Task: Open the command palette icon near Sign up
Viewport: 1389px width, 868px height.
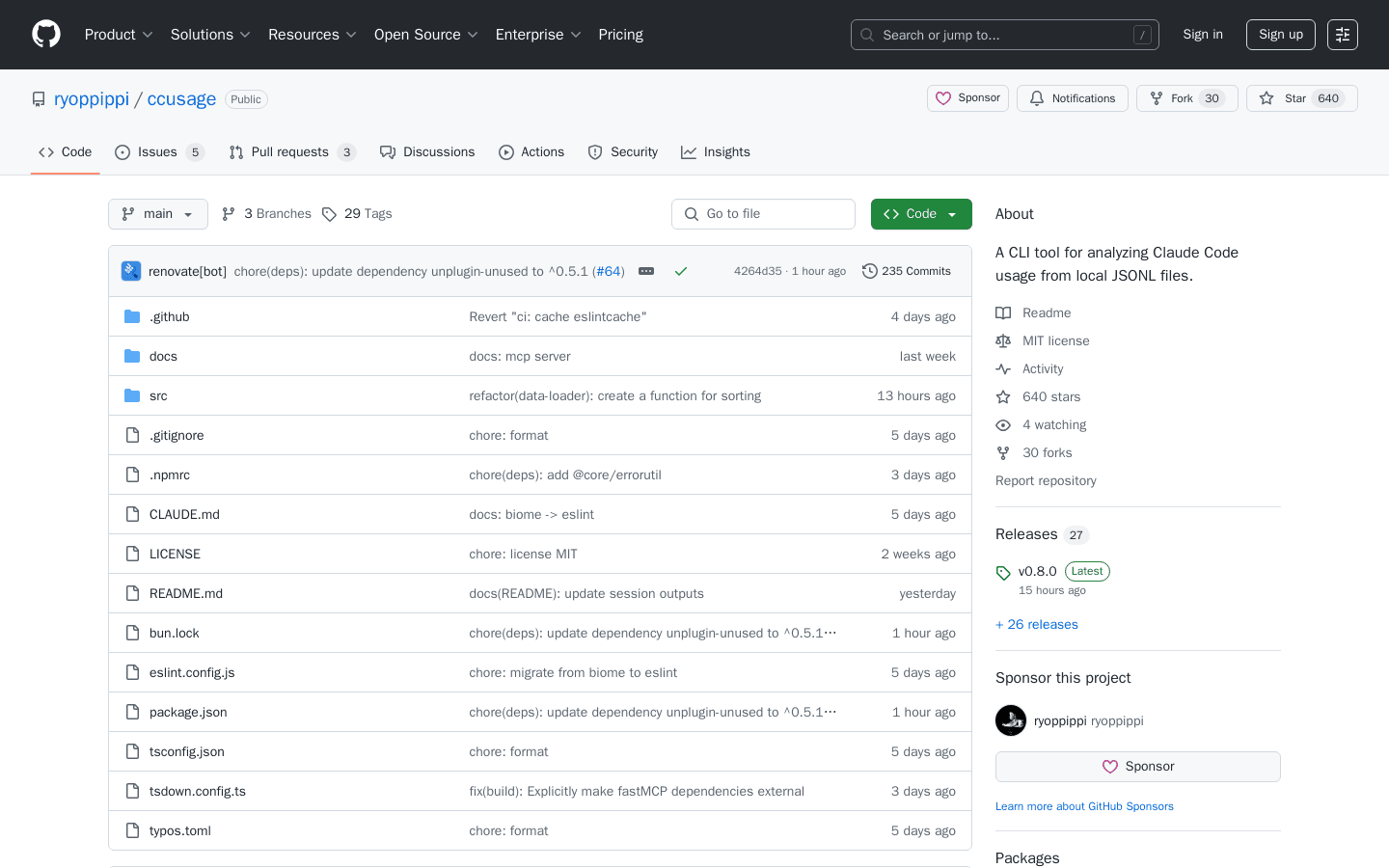Action: pos(1343,34)
